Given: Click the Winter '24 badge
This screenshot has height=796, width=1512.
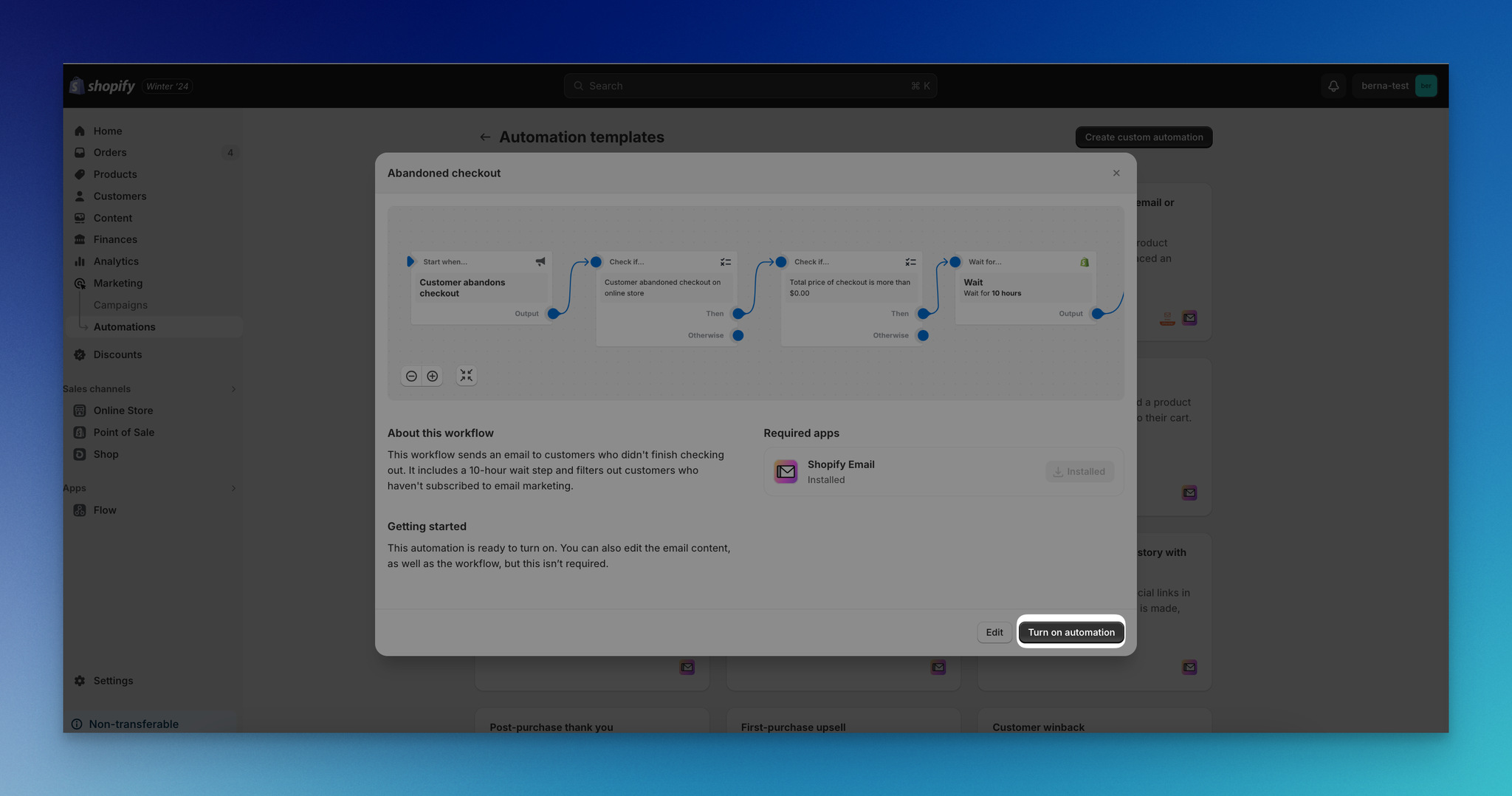Looking at the screenshot, I should pos(168,86).
